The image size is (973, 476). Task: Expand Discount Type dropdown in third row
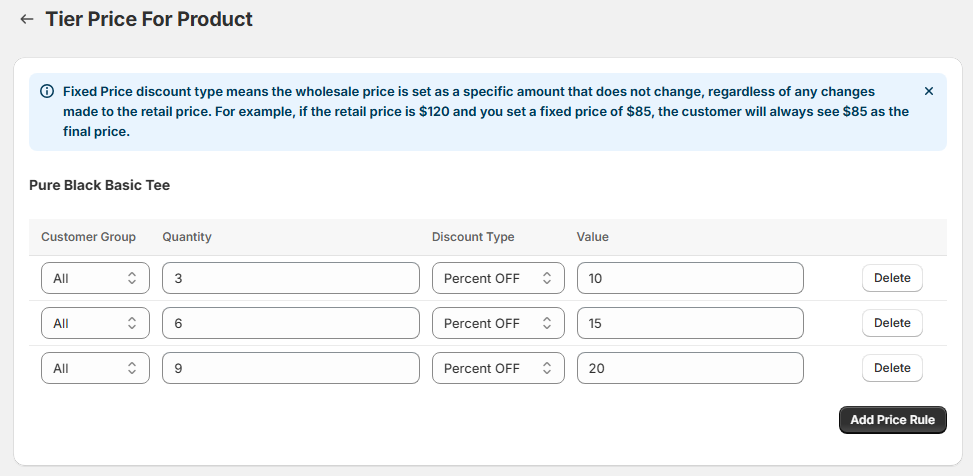click(498, 368)
